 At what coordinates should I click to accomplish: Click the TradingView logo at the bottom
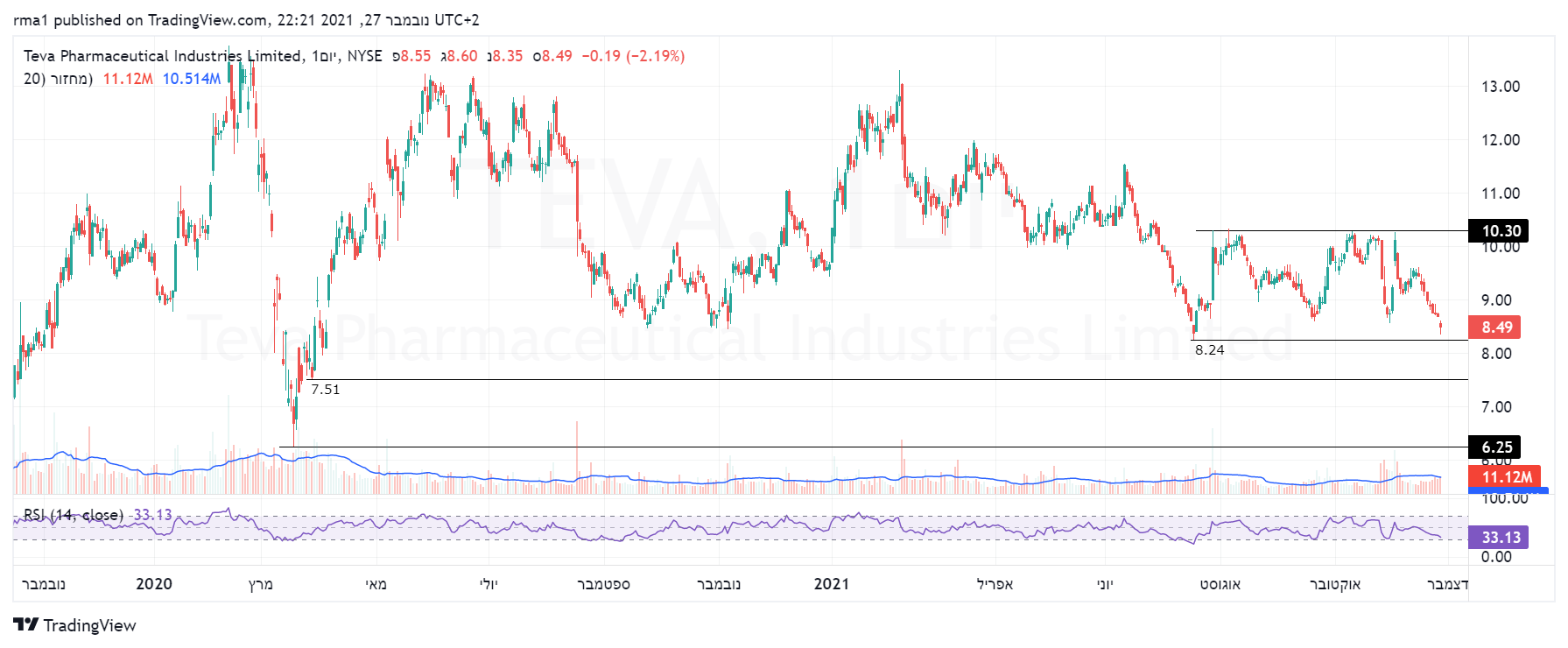pyautogui.click(x=75, y=625)
